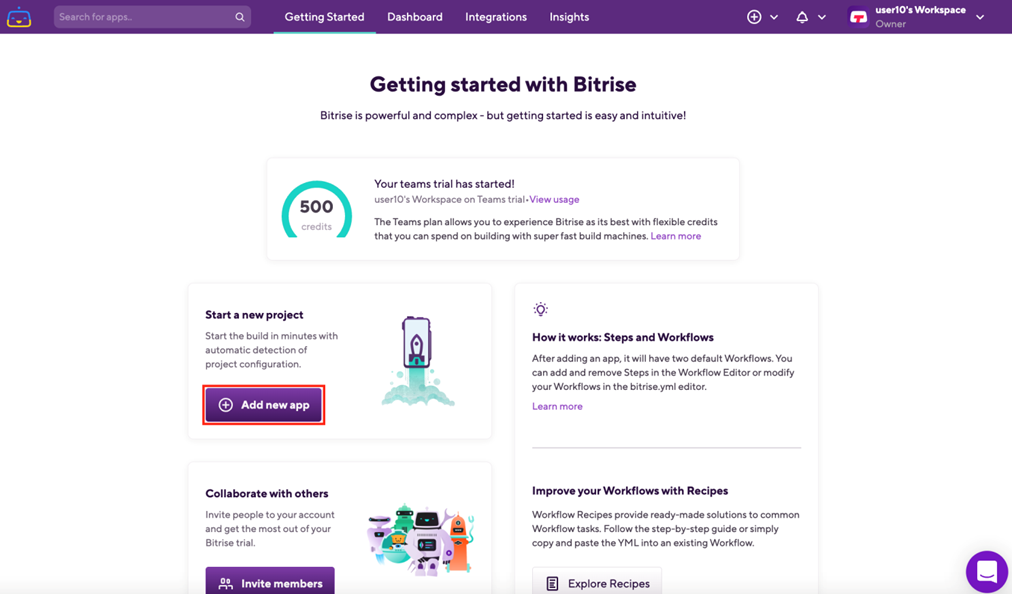Screen dimensions: 1012x594
Task: Focus the Search for apps field
Action: 145,17
